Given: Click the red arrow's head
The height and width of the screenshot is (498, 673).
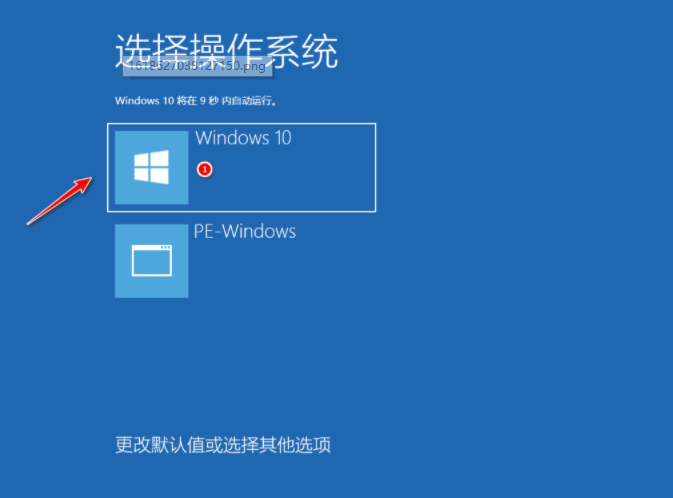Looking at the screenshot, I should pyautogui.click(x=83, y=184).
